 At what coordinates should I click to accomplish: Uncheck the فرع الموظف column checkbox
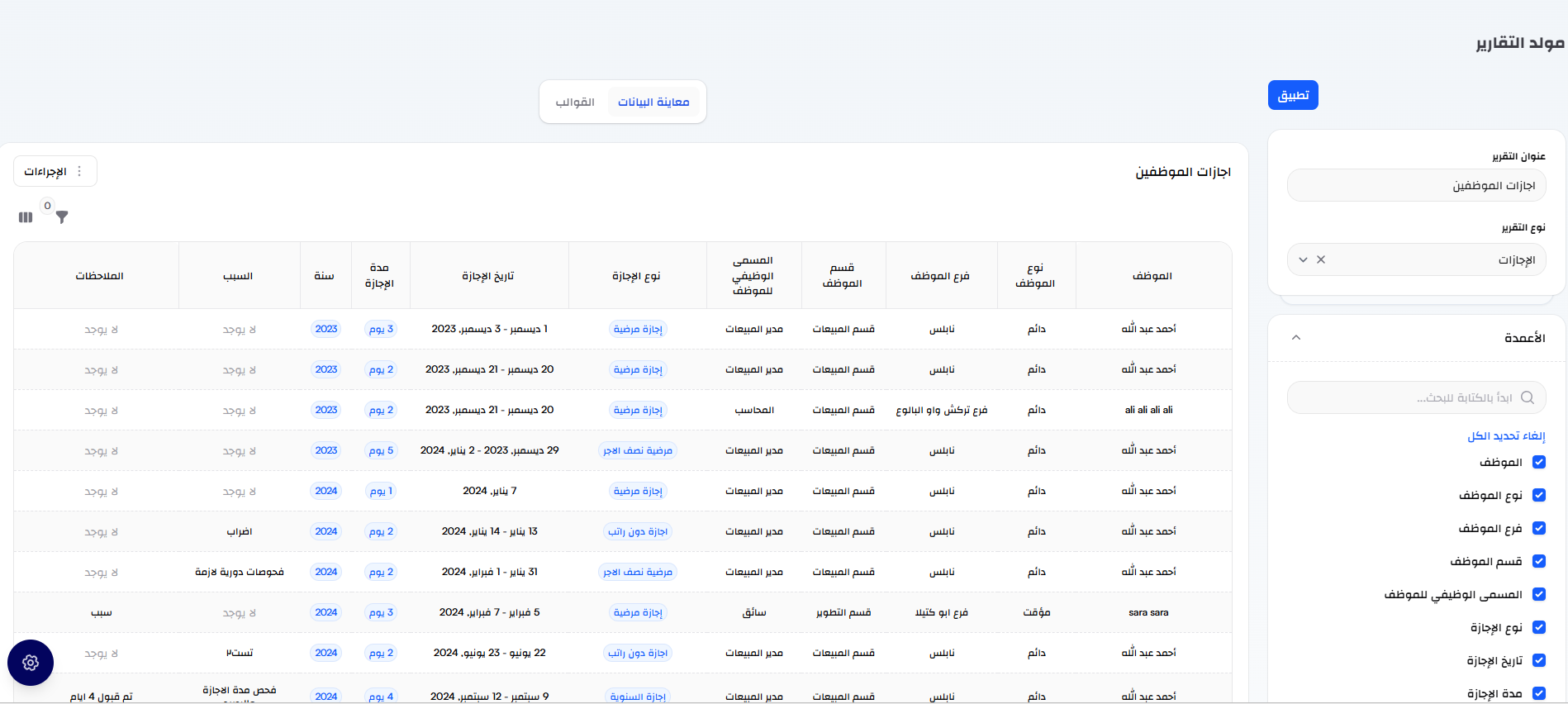coord(1539,528)
